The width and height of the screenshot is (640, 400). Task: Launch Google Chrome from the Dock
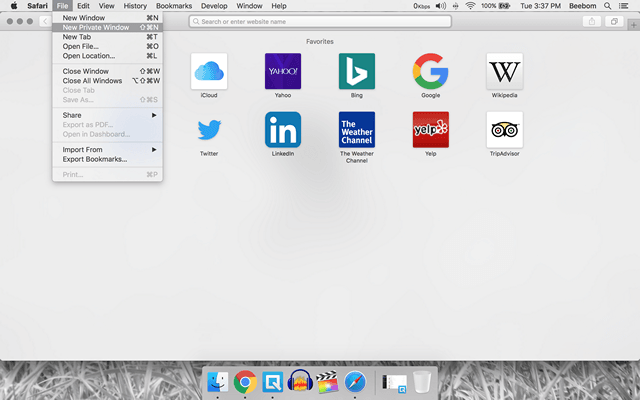[x=244, y=381]
